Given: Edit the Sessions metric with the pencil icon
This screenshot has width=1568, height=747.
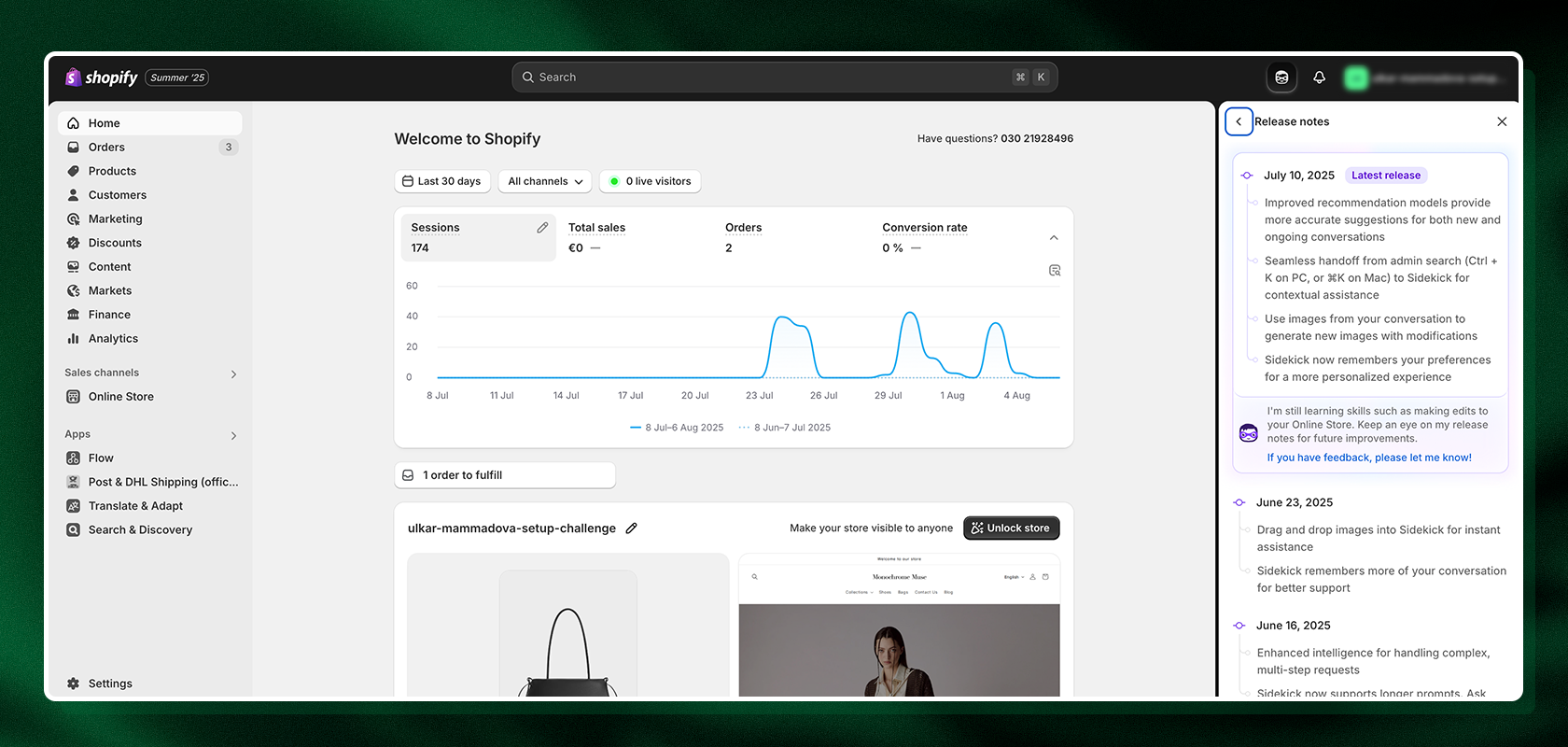Looking at the screenshot, I should (542, 228).
